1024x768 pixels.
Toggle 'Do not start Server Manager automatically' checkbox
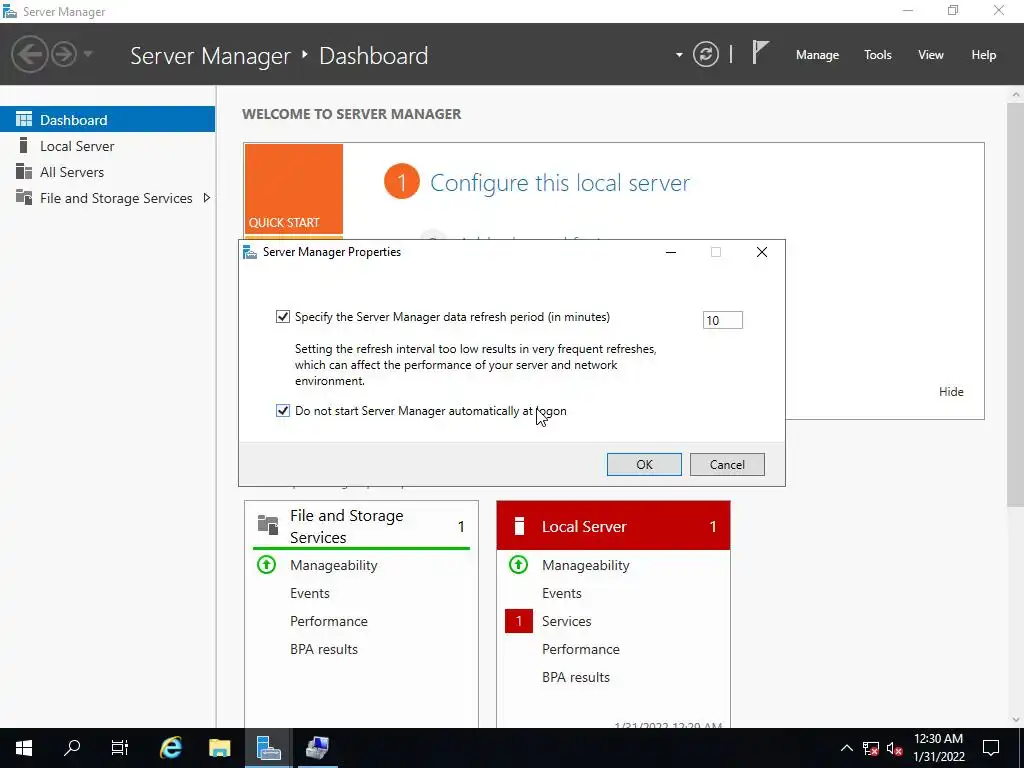point(283,411)
